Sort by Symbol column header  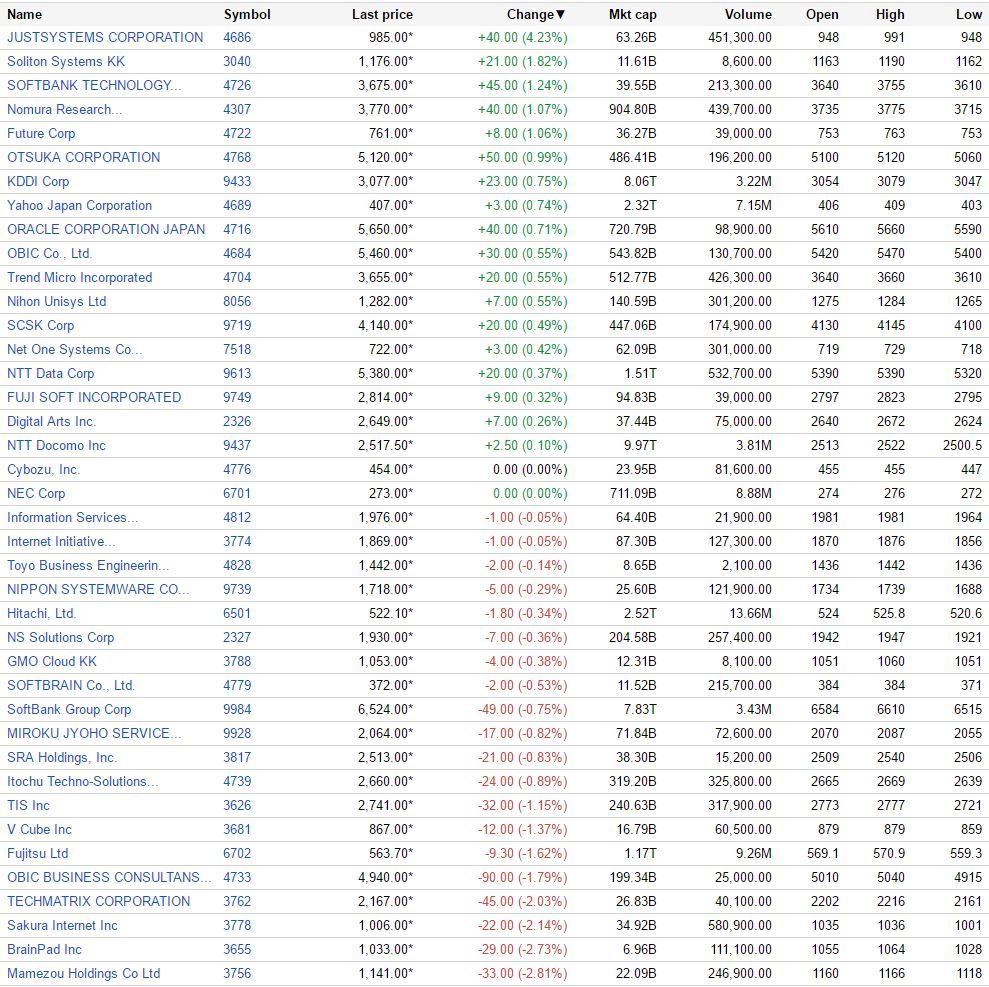(x=247, y=15)
